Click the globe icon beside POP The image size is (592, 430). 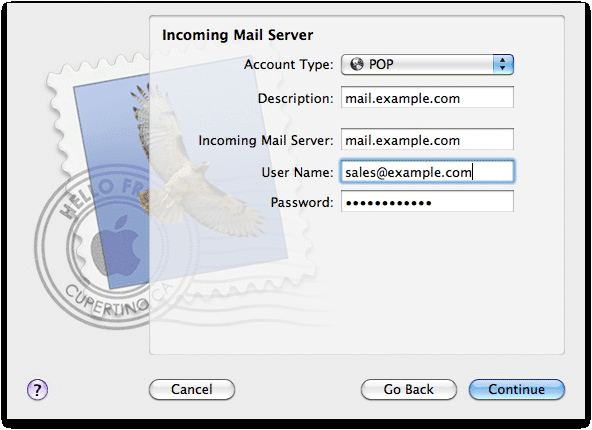[356, 64]
